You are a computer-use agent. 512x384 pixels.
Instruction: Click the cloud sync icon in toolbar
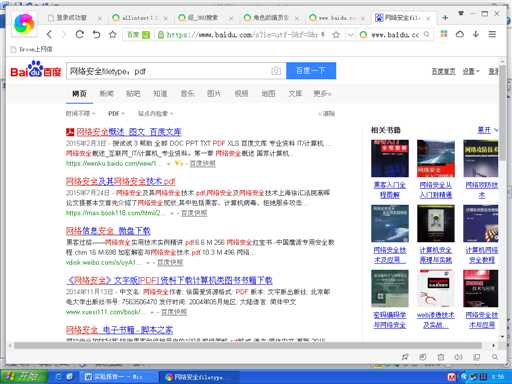point(460,34)
